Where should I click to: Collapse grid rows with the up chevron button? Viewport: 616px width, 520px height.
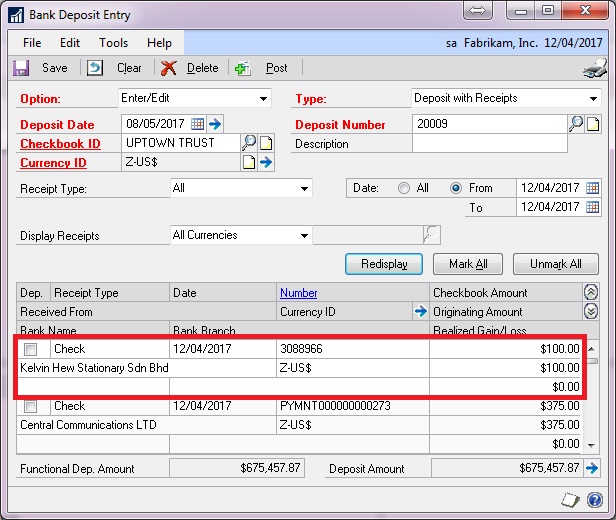[x=591, y=292]
